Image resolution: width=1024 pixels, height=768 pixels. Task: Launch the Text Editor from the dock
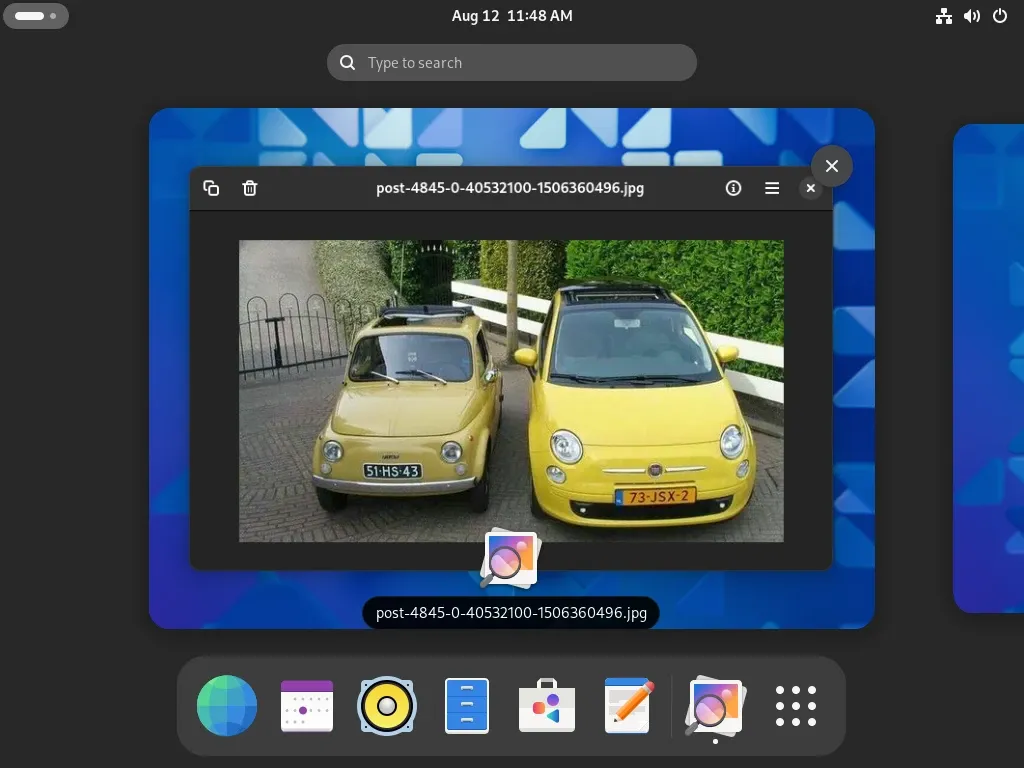[626, 706]
